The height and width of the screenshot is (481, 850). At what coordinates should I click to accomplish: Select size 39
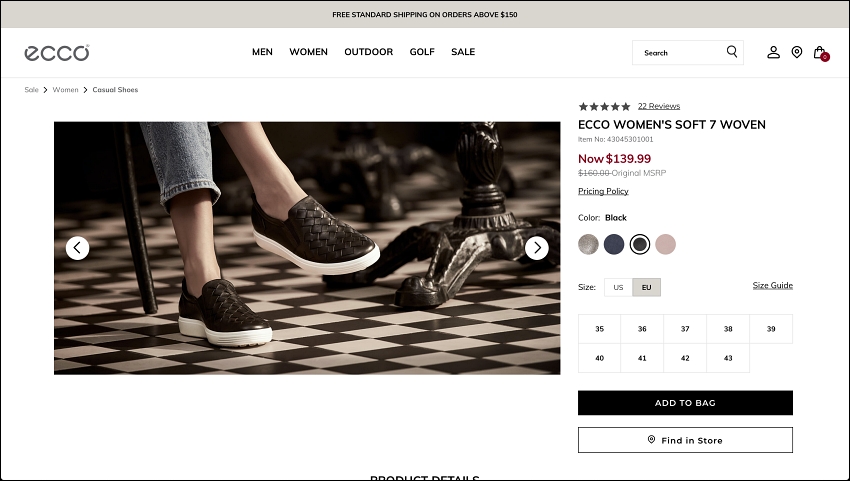point(771,329)
